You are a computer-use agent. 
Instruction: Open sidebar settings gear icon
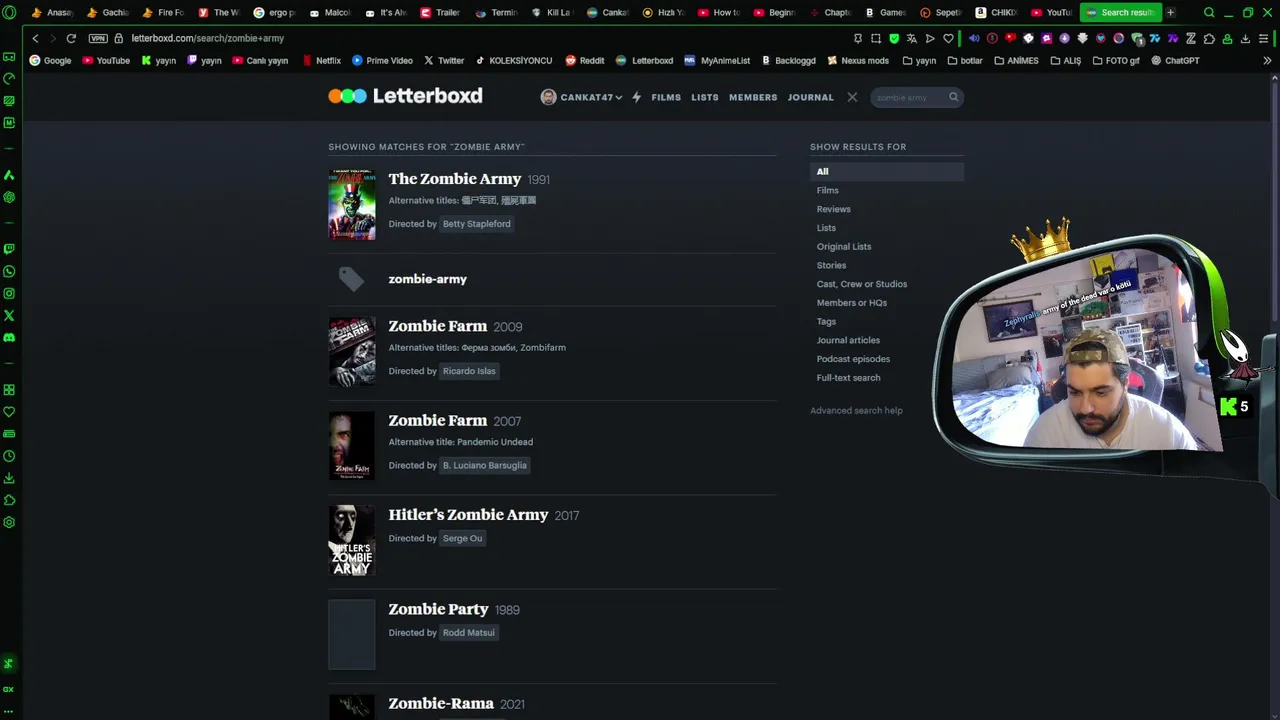(x=9, y=522)
